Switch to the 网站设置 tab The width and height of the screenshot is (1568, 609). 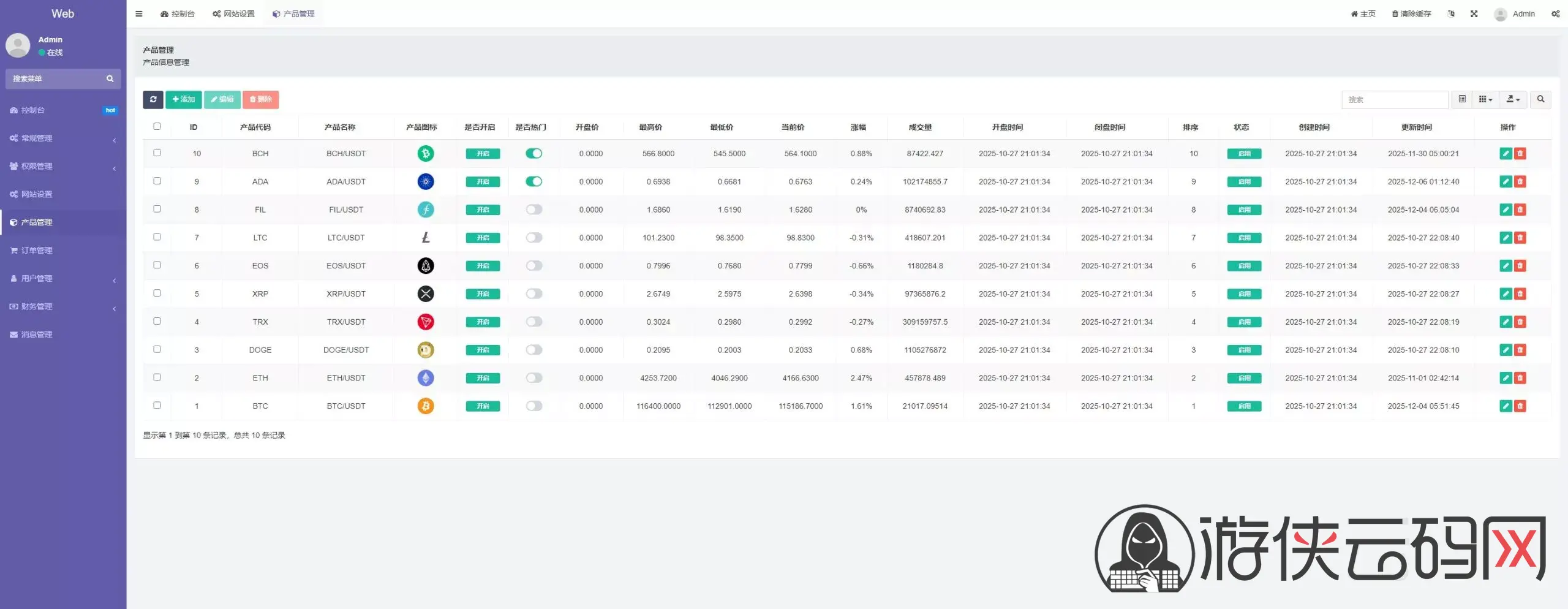click(x=233, y=14)
